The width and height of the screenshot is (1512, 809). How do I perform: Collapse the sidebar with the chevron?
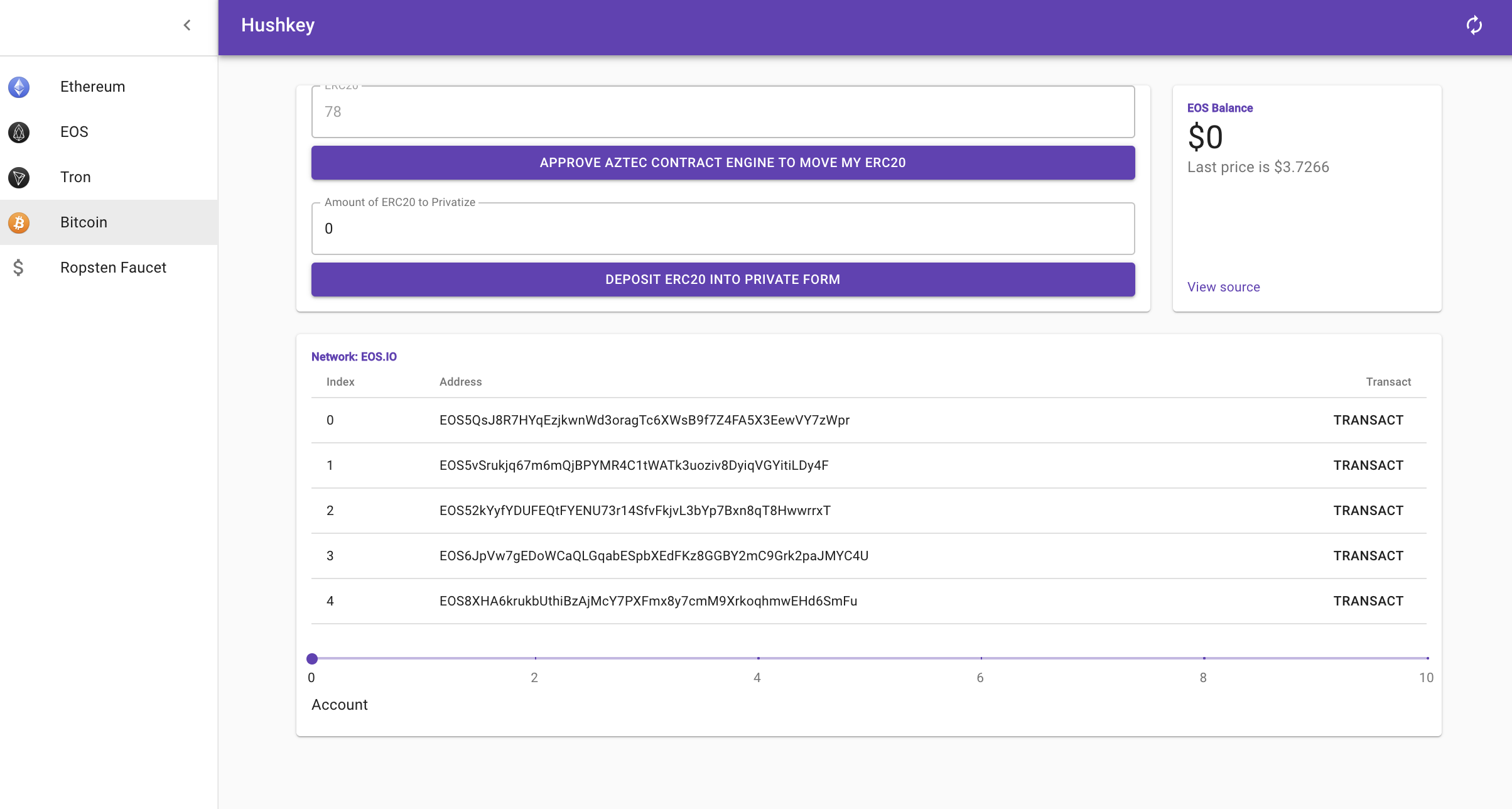pos(186,25)
